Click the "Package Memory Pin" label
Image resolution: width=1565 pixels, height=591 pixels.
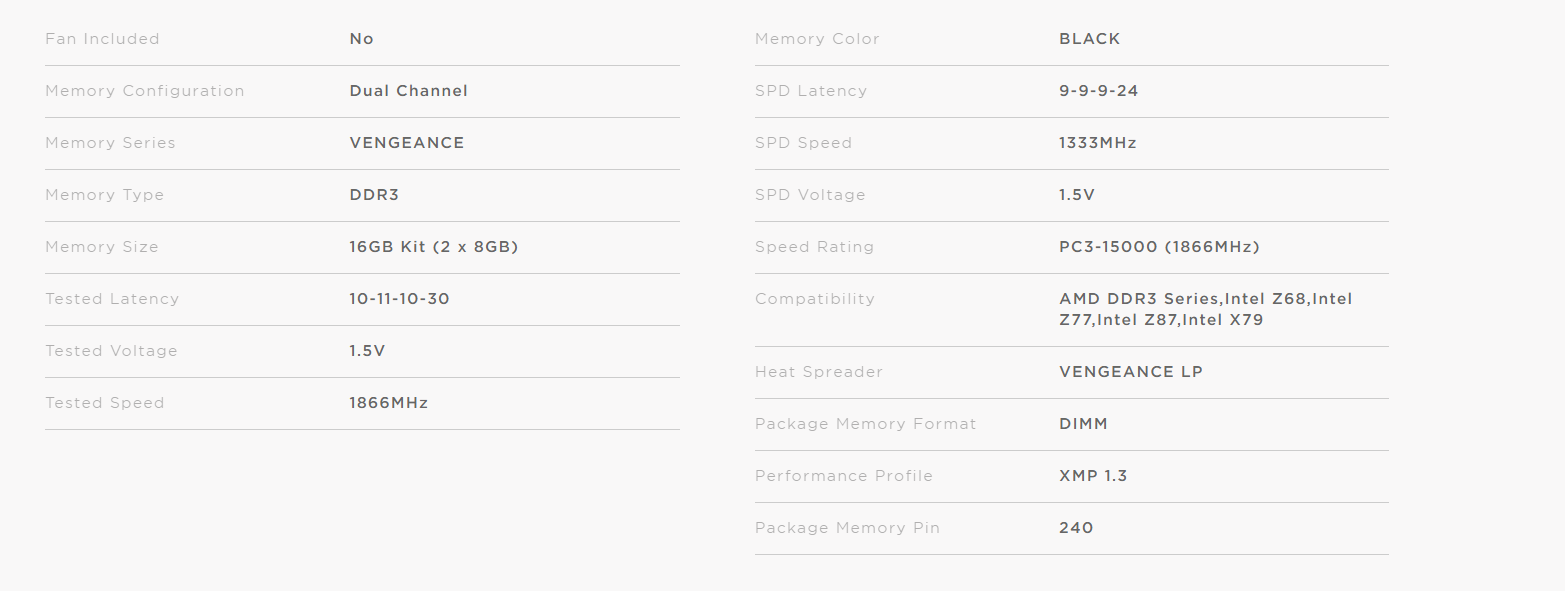coord(847,528)
